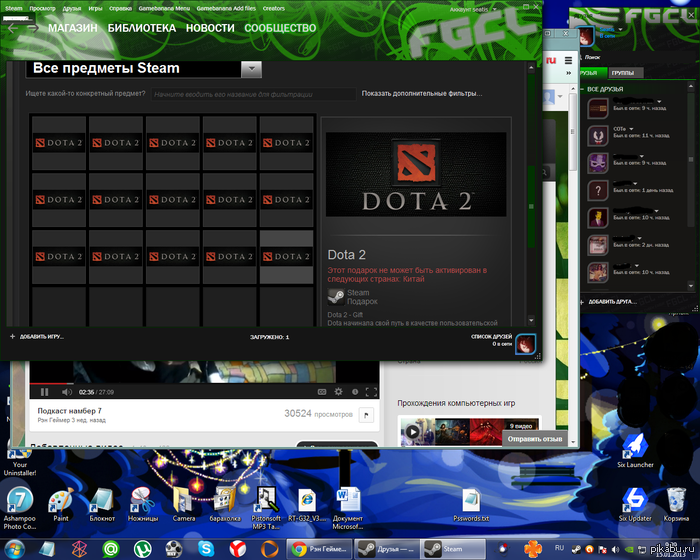Click the large Dota 2 preview image

pyautogui.click(x=416, y=174)
